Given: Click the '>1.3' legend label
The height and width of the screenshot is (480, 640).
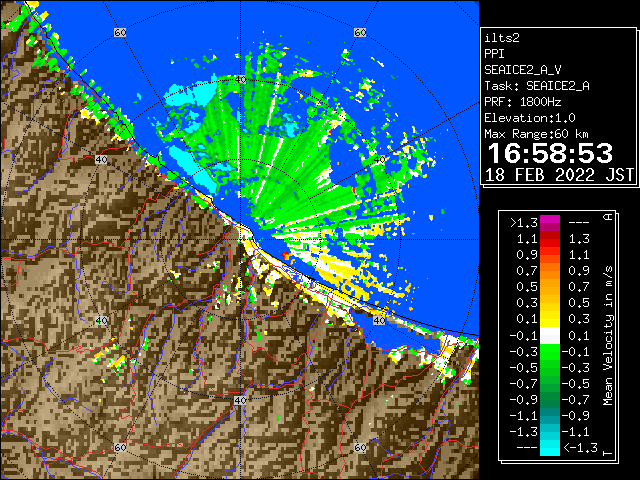Looking at the screenshot, I should (x=524, y=223).
